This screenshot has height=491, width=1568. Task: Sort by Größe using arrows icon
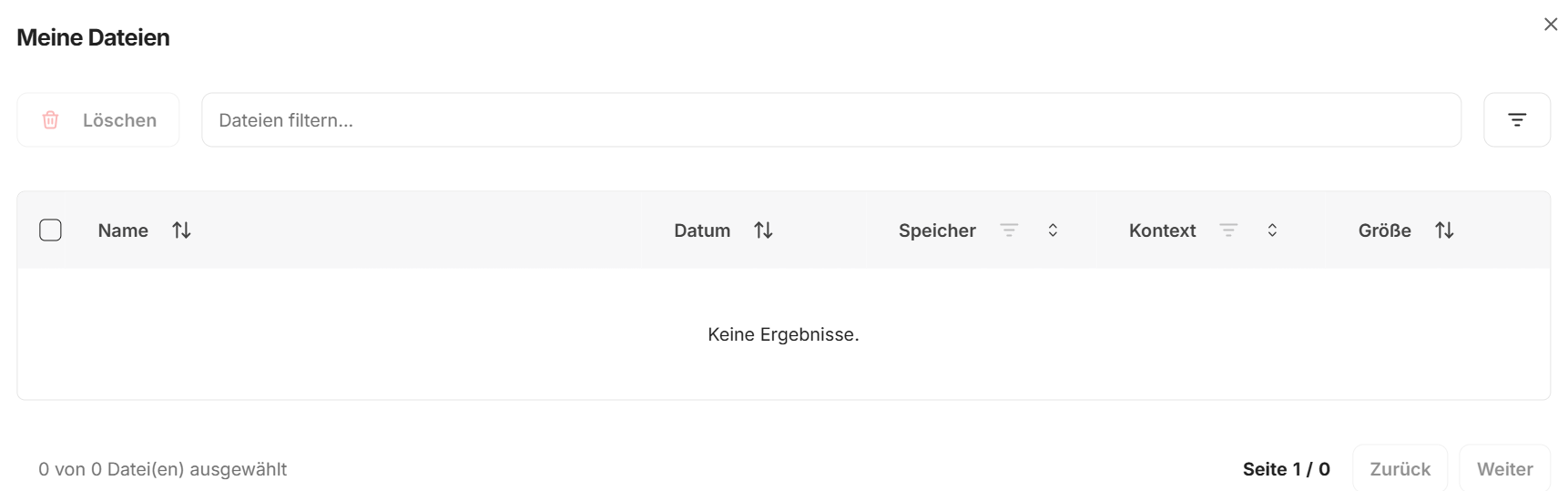click(1444, 230)
